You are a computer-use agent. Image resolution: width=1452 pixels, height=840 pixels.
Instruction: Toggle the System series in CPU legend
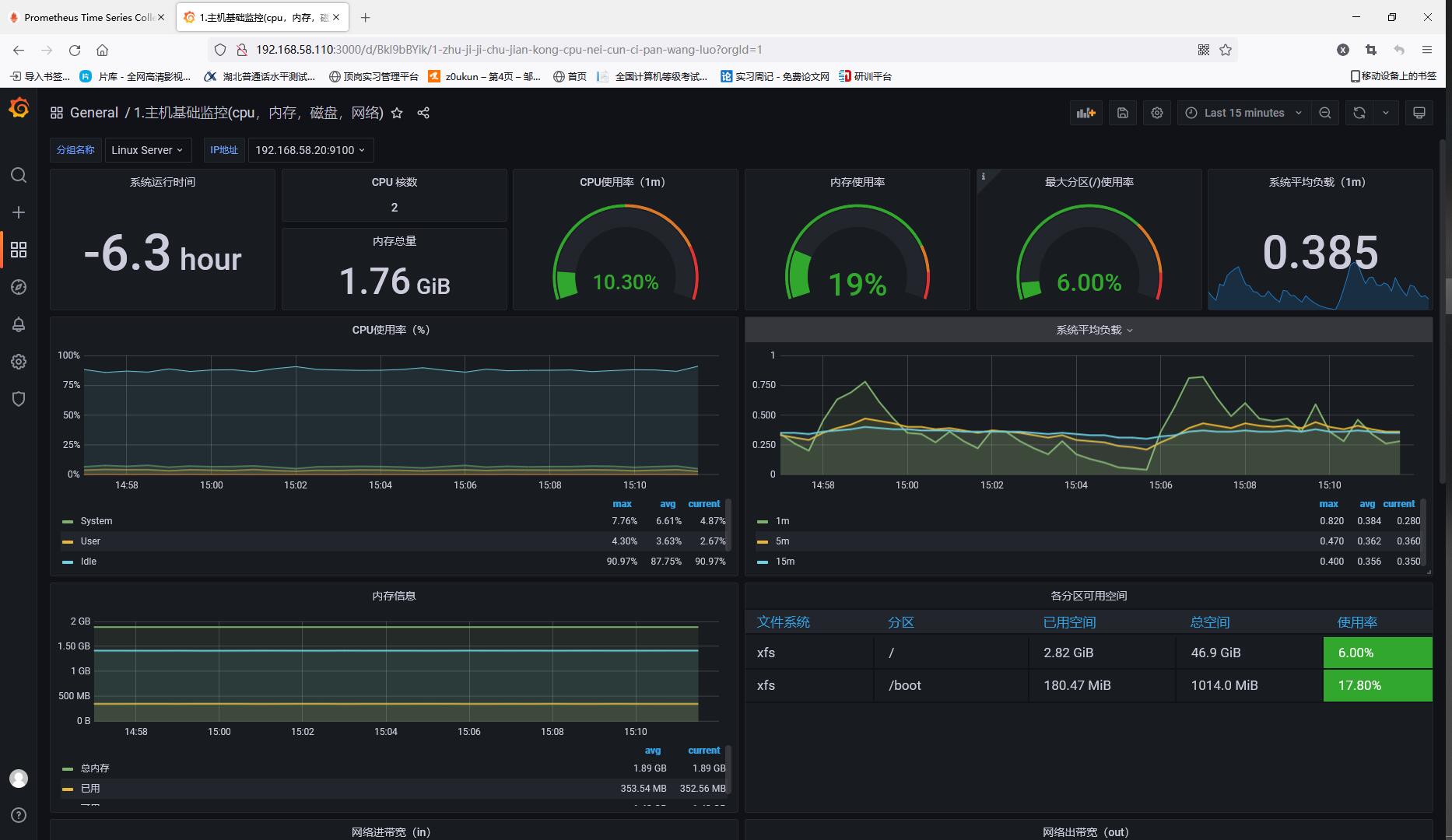point(96,521)
